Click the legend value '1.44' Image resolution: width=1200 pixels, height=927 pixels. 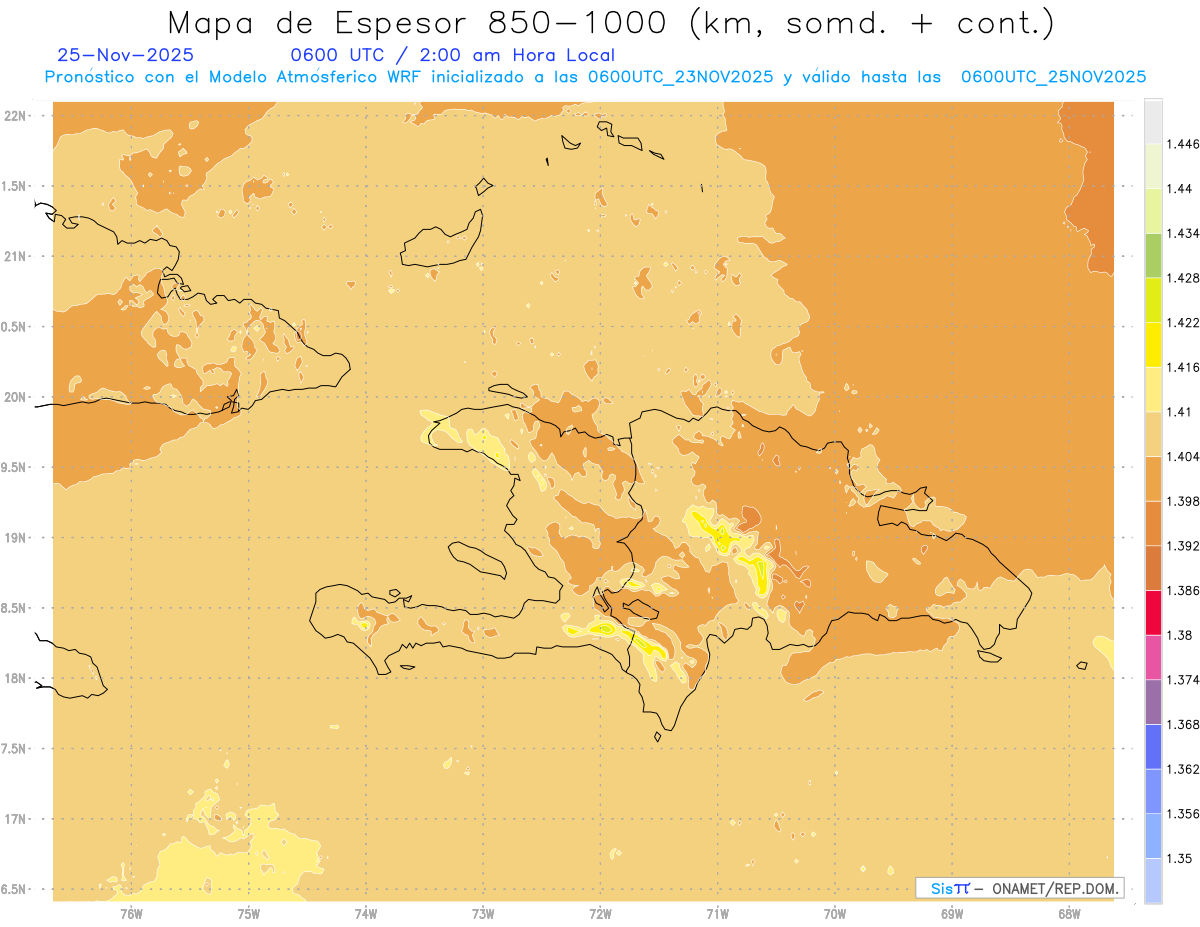[1180, 189]
